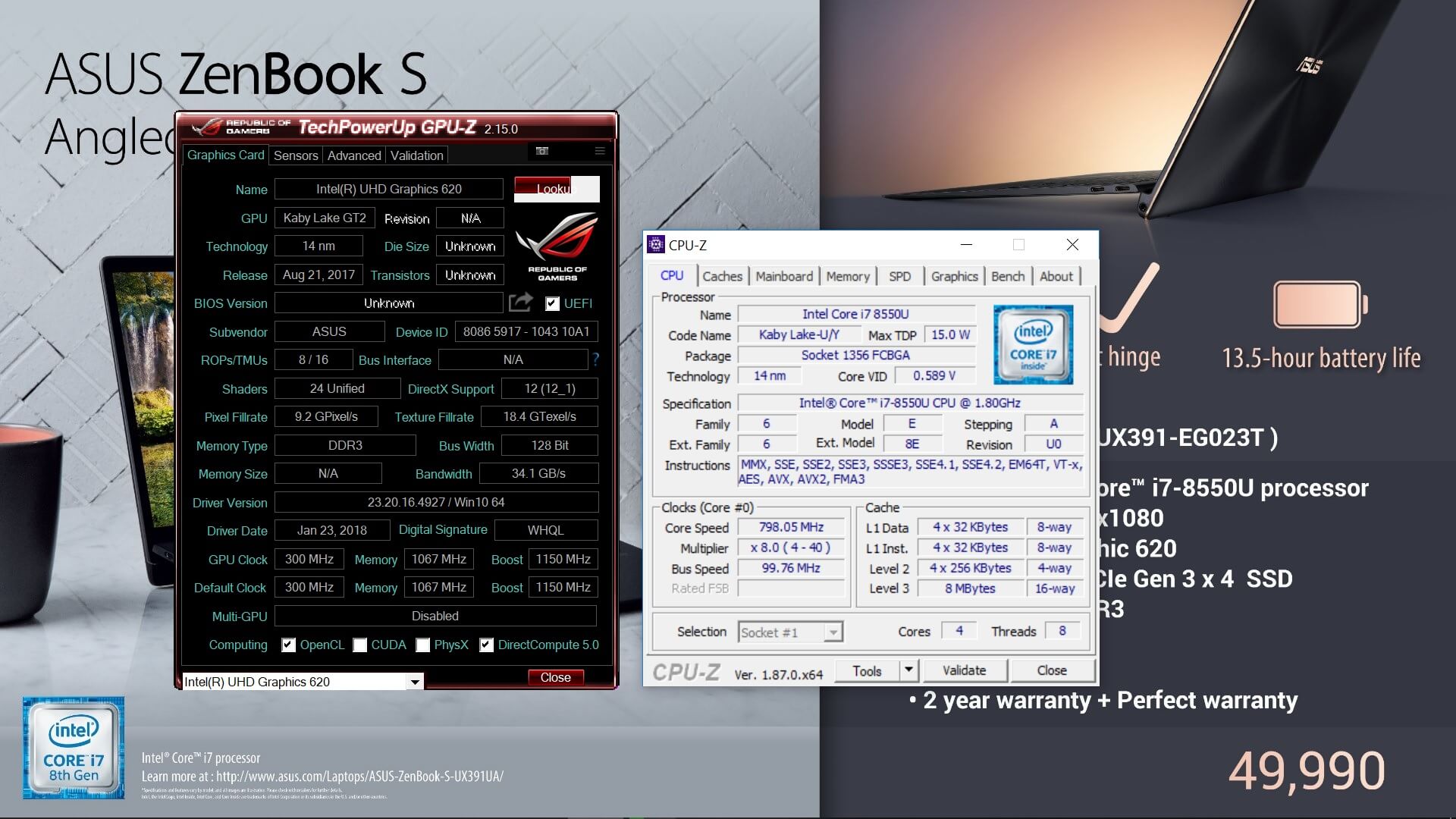
Task: Maximize the CPU-Z window
Action: pyautogui.click(x=1018, y=244)
